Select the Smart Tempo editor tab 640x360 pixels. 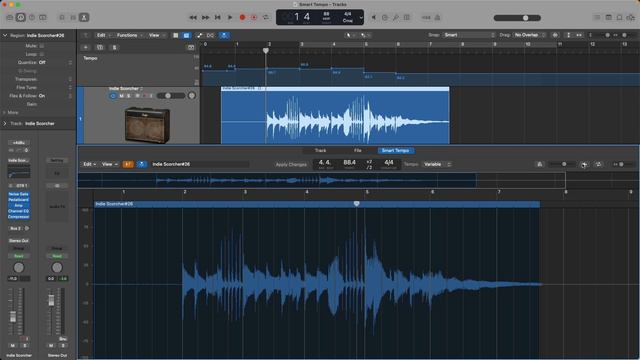396,151
